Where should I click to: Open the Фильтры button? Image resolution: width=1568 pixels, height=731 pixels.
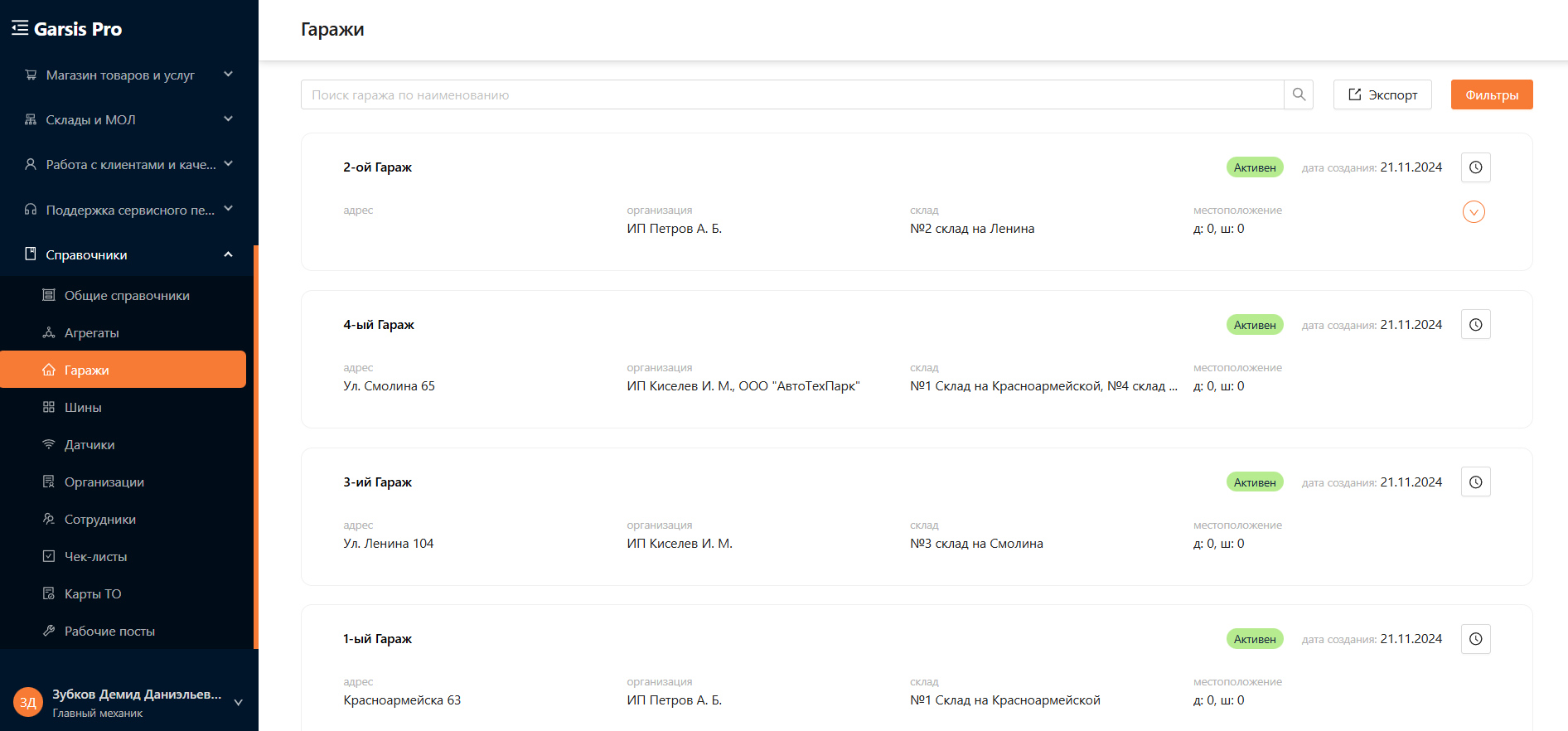[x=1492, y=94]
